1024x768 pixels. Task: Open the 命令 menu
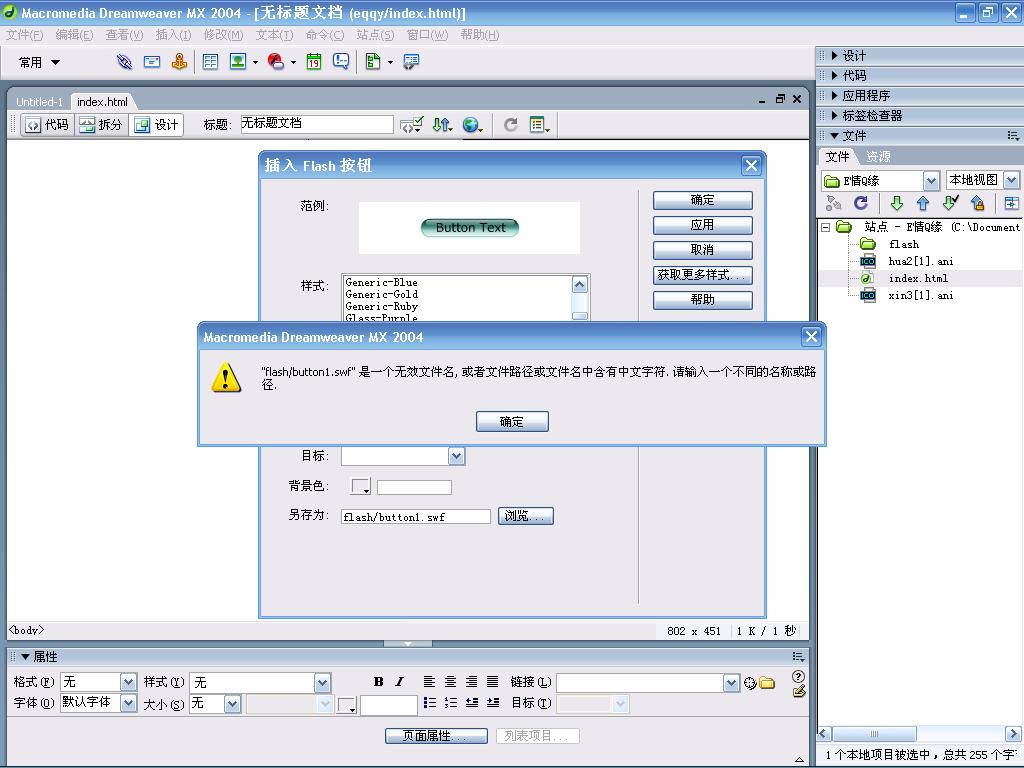coord(325,35)
